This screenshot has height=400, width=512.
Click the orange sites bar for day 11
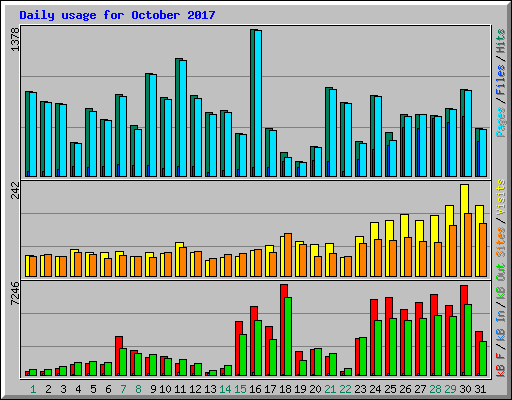click(x=183, y=262)
